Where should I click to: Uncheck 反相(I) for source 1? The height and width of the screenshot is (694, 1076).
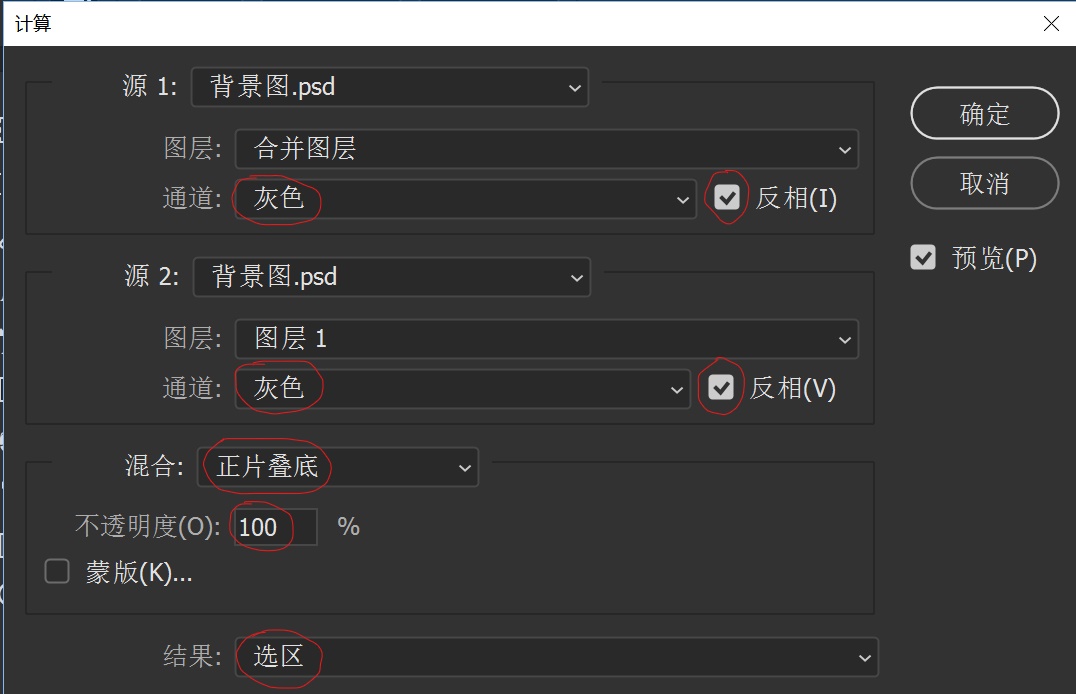click(x=727, y=198)
